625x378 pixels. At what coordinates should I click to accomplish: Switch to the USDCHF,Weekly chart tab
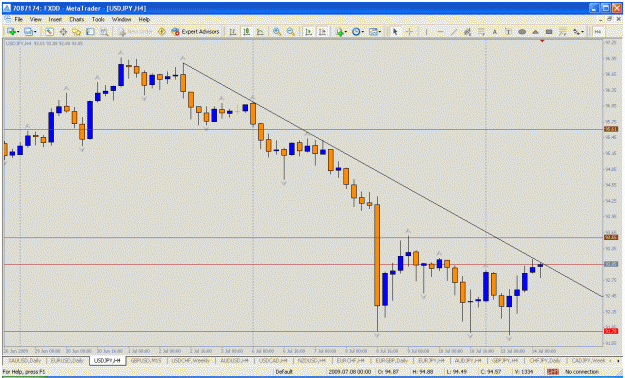click(191, 360)
